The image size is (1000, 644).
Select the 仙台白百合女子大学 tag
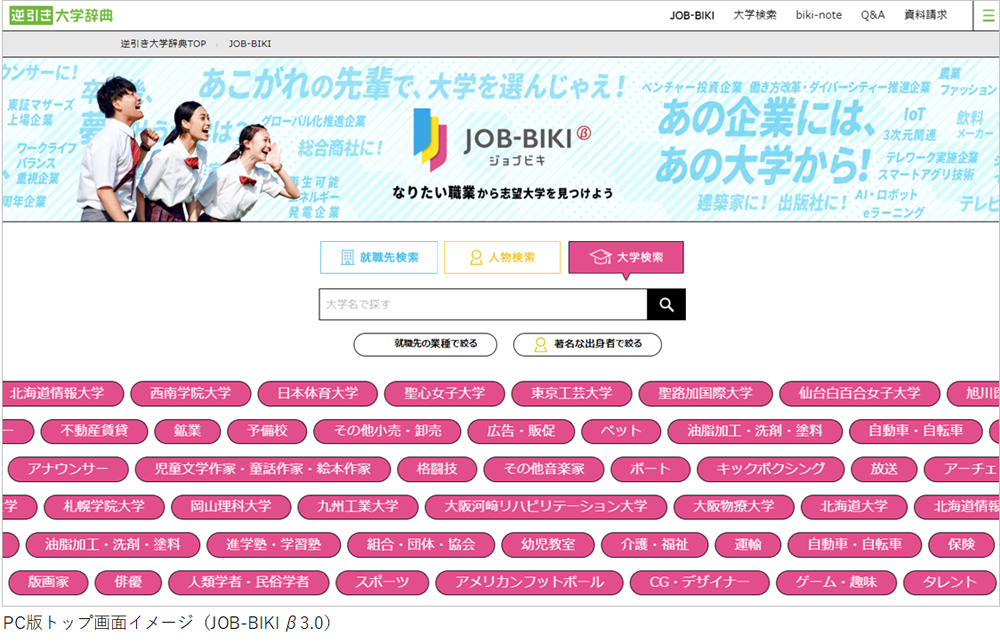[860, 393]
